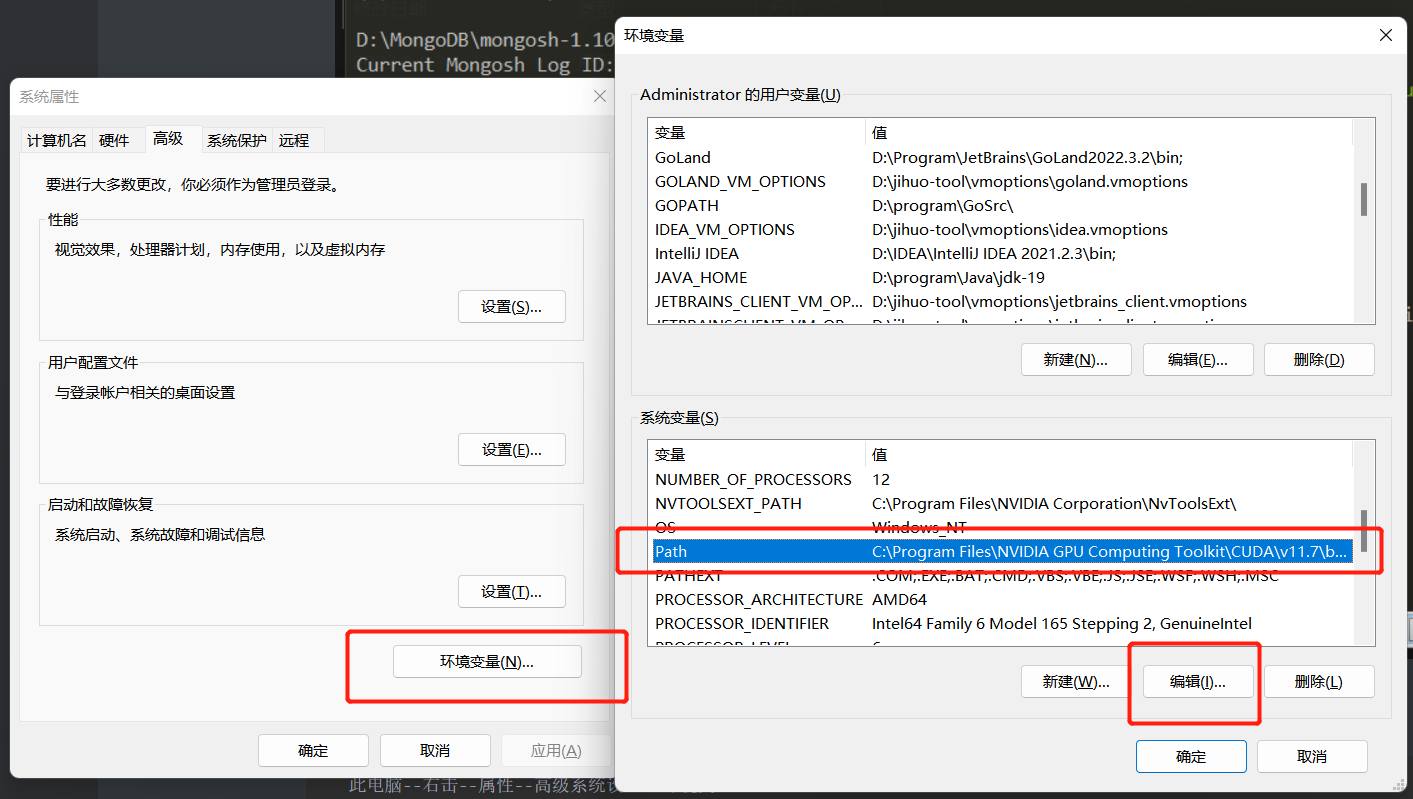Switch to the 硬件 tab
The height and width of the screenshot is (799, 1413).
coord(115,141)
